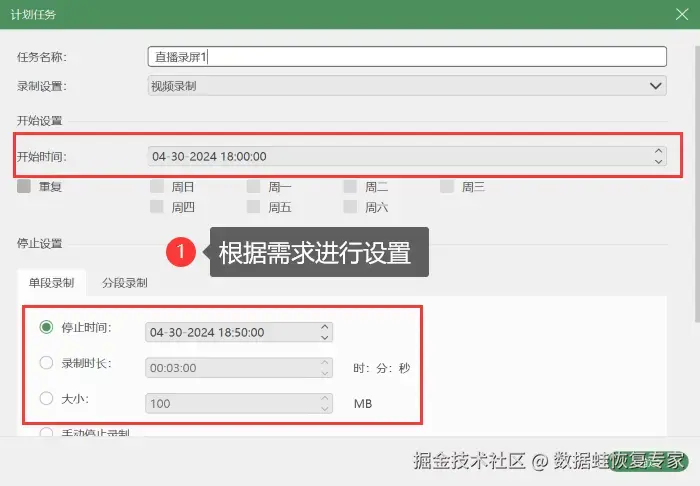Viewport: 700px width, 486px height.
Task: Select the 录制时长 radio button
Action: (46, 363)
